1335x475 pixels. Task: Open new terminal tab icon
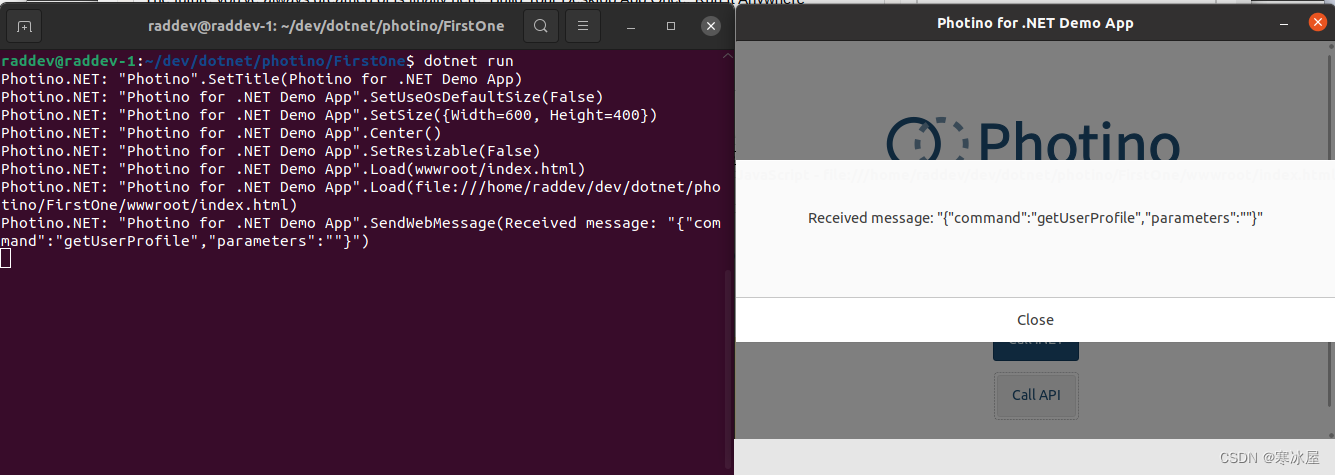click(x=25, y=26)
